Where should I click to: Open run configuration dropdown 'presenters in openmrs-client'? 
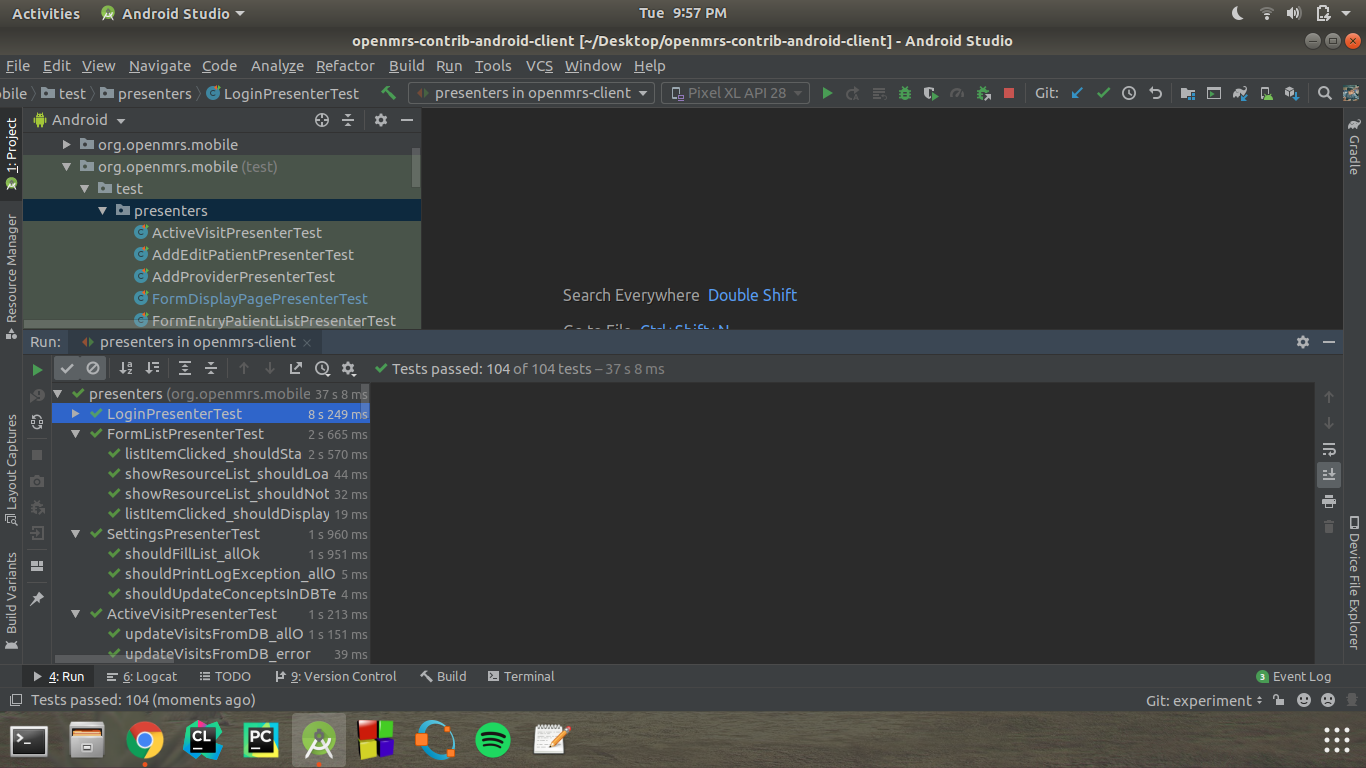pos(531,93)
